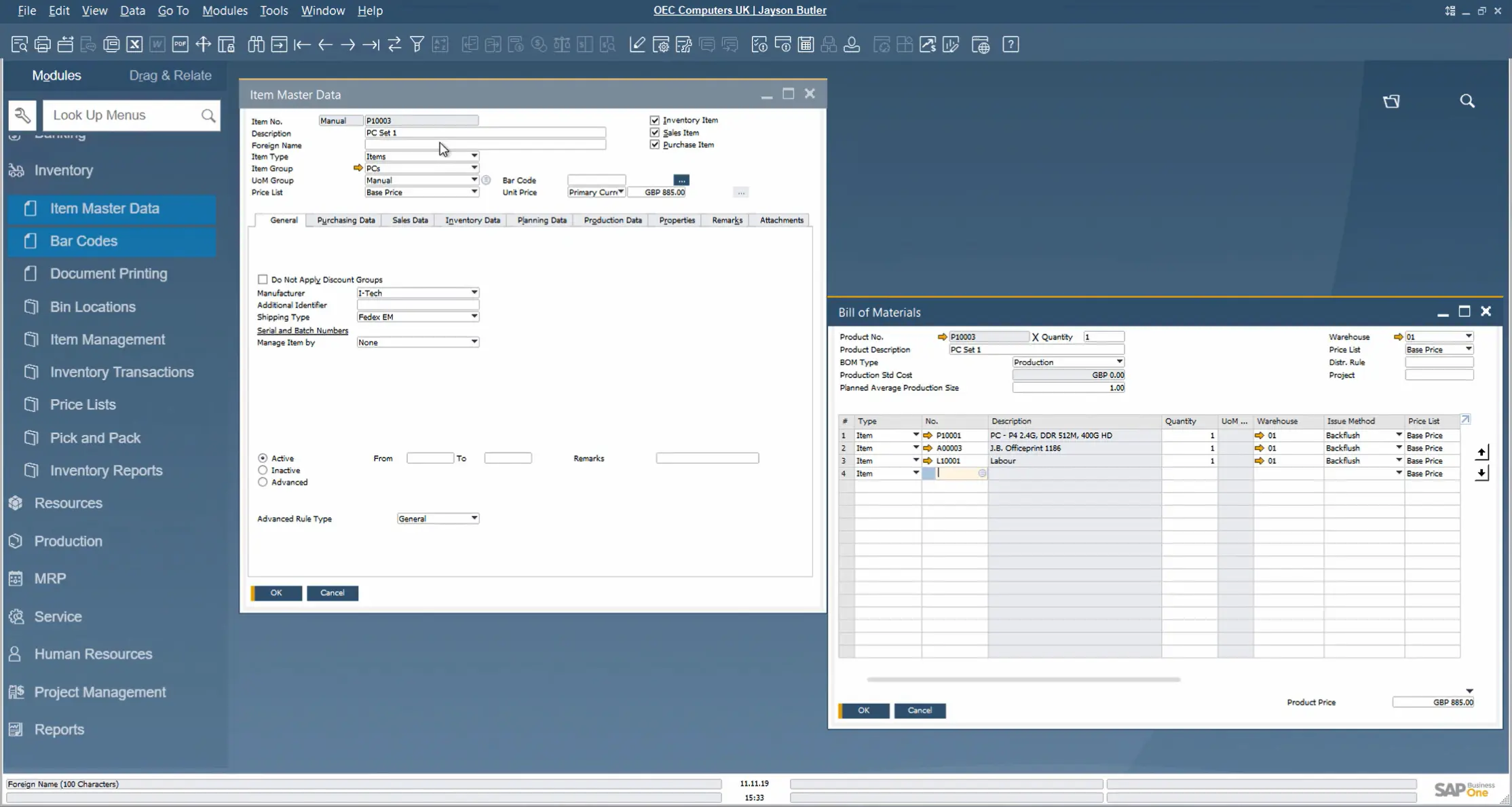
Task: Export to PDF via toolbar icon
Action: [x=180, y=45]
